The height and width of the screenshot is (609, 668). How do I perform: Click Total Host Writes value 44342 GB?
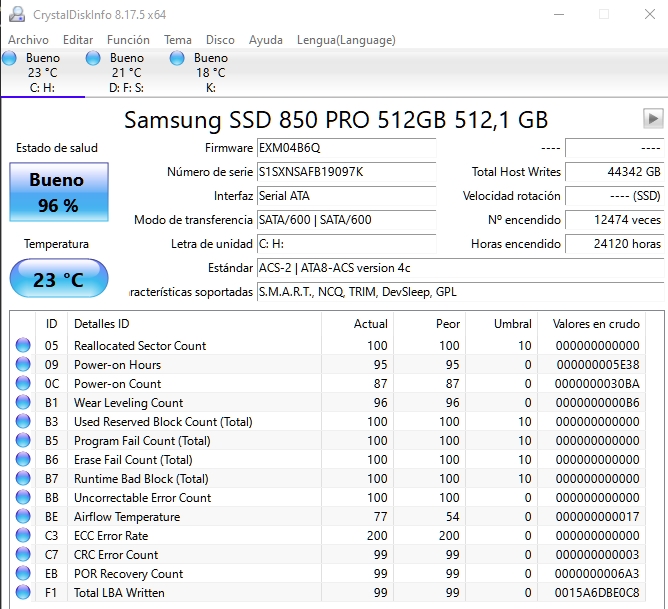pos(614,172)
